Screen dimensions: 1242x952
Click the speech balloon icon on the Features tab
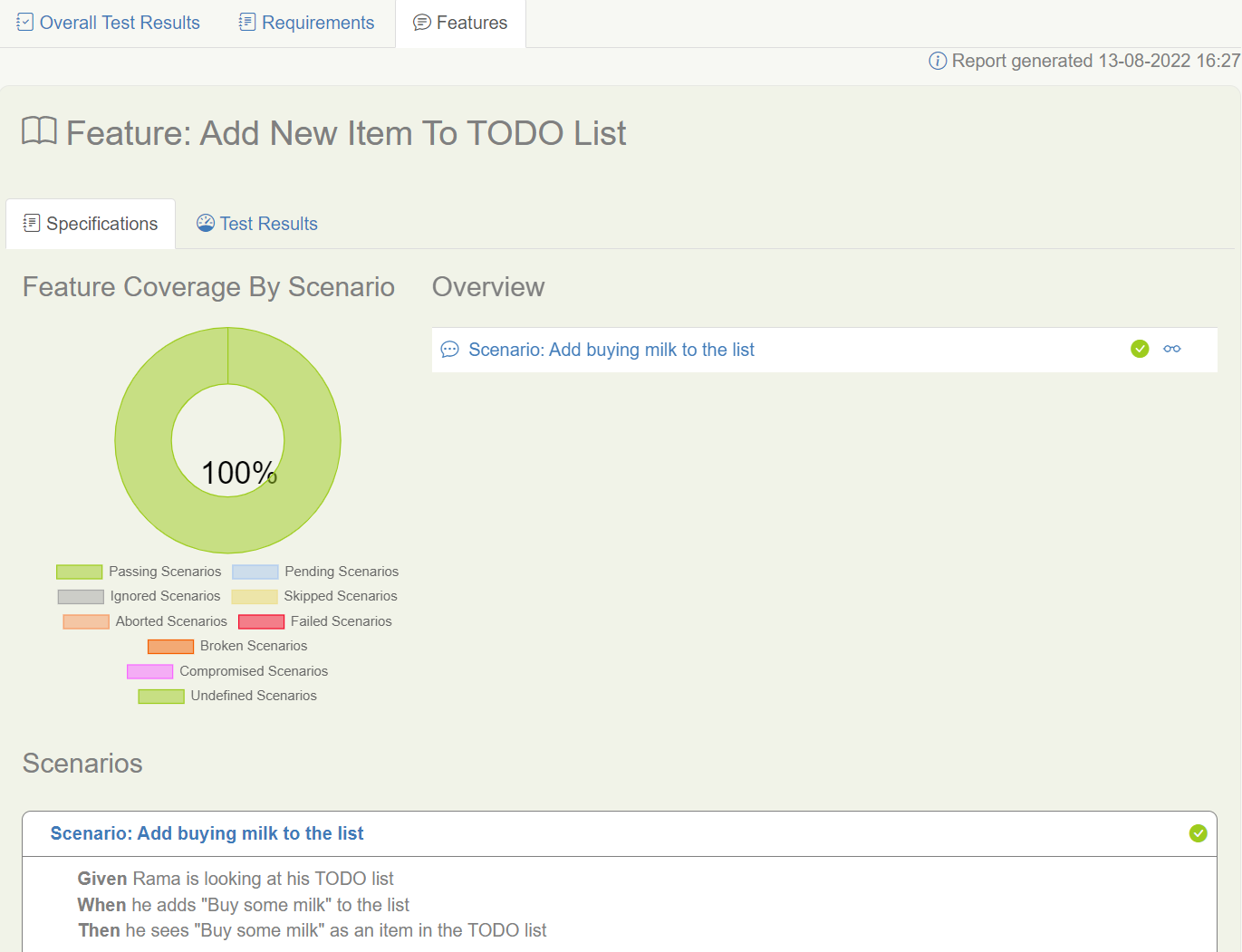pyautogui.click(x=420, y=23)
